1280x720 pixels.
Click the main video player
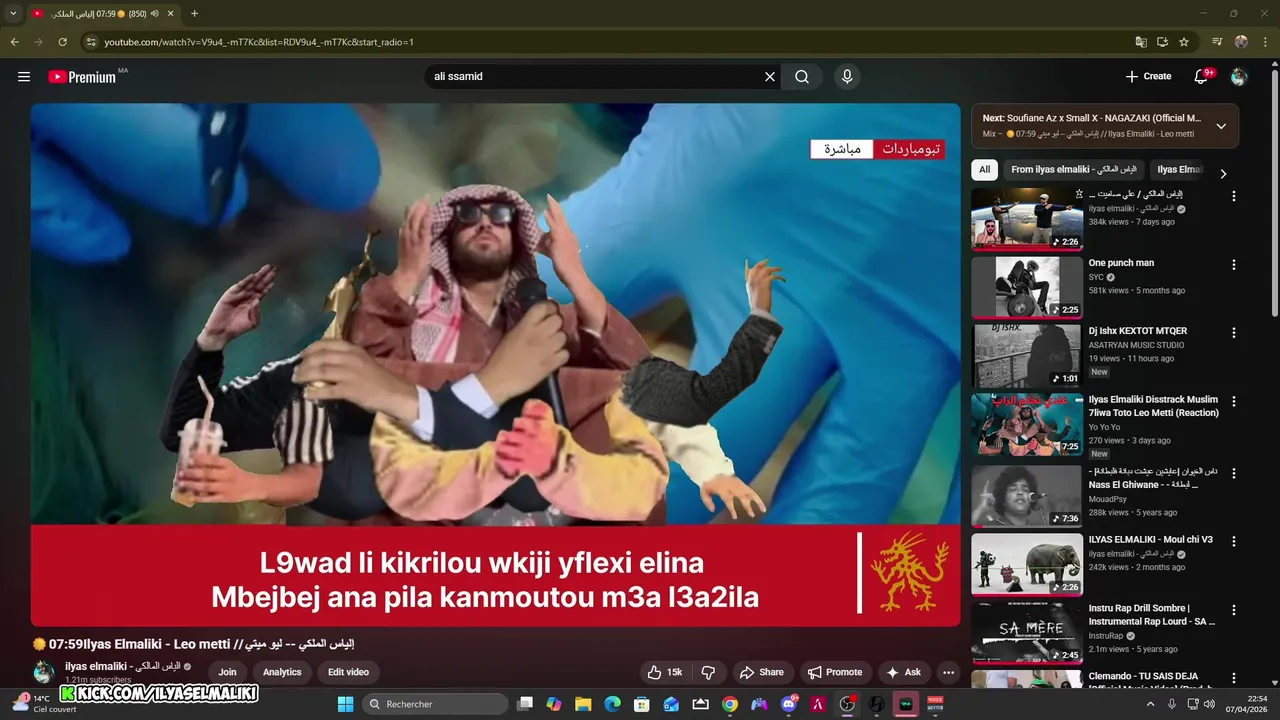pyautogui.click(x=495, y=364)
